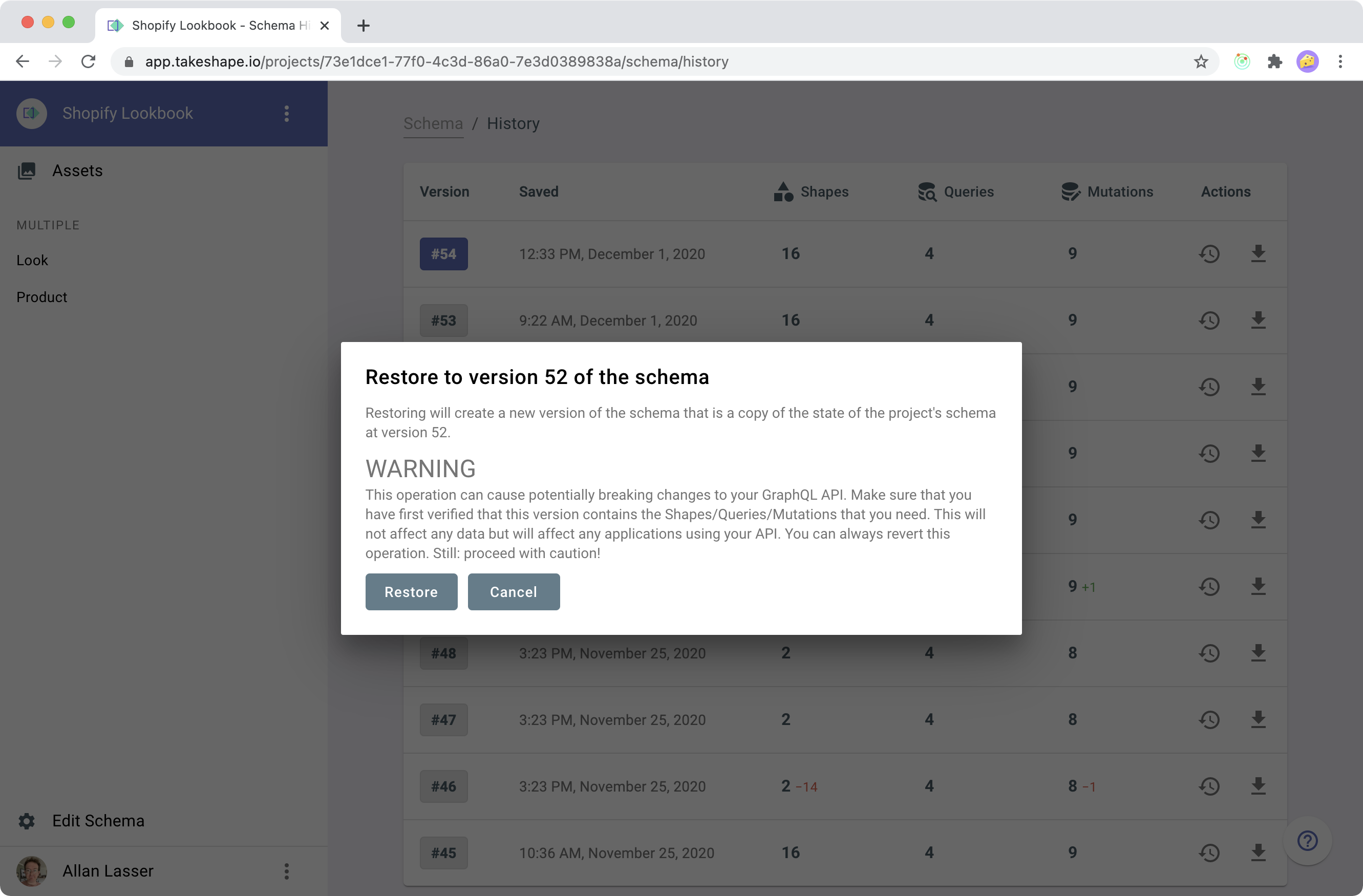This screenshot has width=1363, height=896.
Task: Click the '2 -14' shapes count
Action: click(x=799, y=786)
